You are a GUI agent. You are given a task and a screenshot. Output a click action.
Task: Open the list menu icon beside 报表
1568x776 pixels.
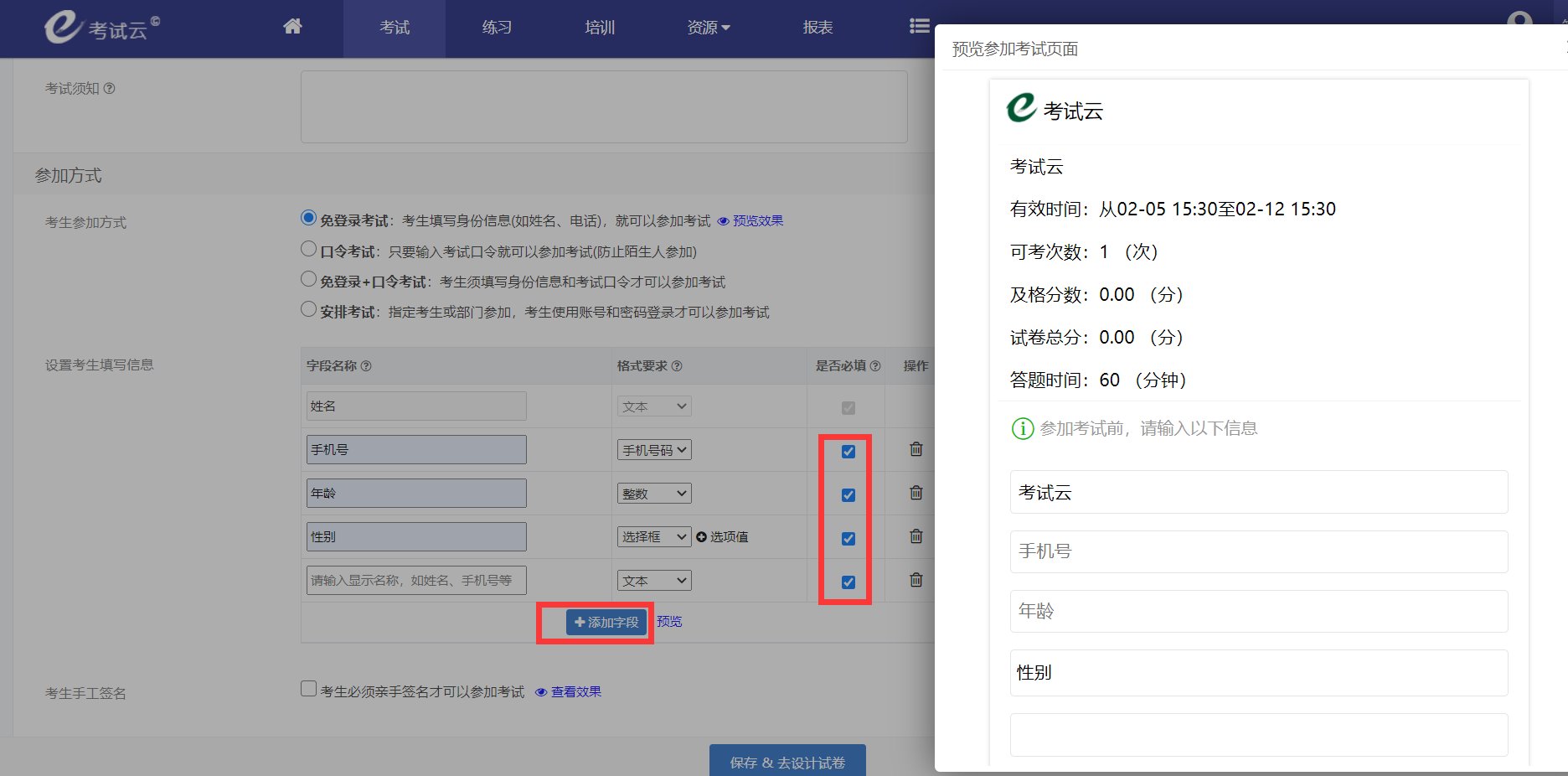click(919, 26)
